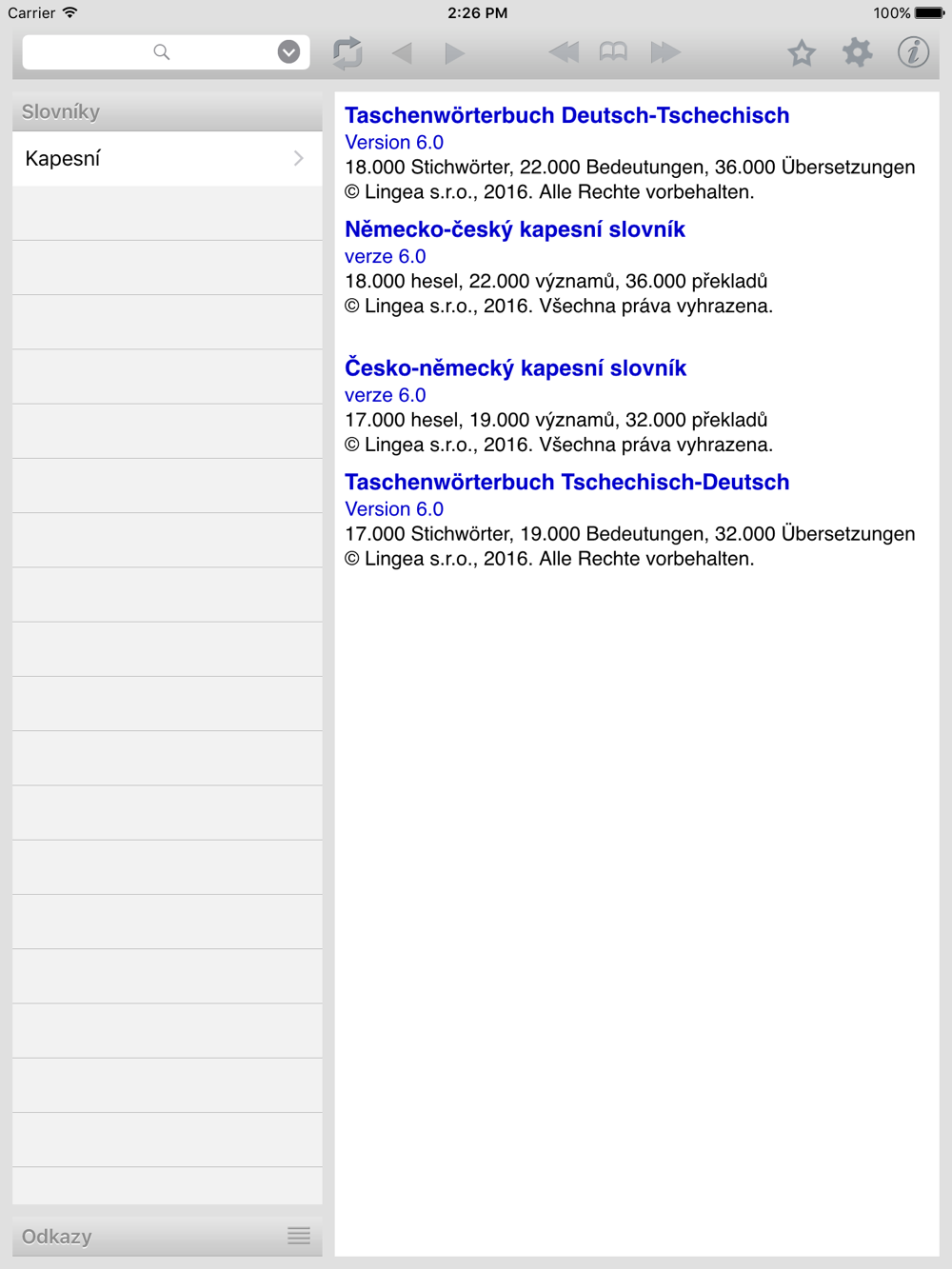
Task: Jump to next entry with double-right arrows
Action: click(665, 52)
